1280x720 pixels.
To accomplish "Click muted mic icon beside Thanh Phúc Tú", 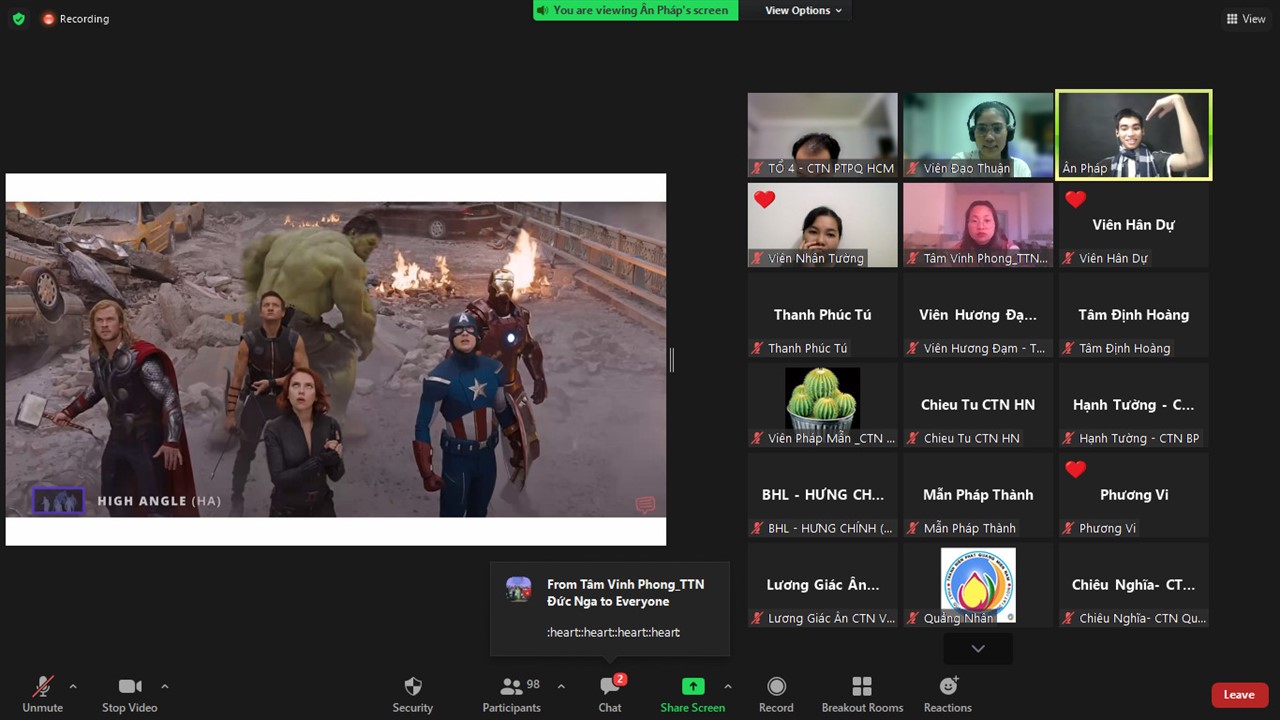I will coord(758,348).
